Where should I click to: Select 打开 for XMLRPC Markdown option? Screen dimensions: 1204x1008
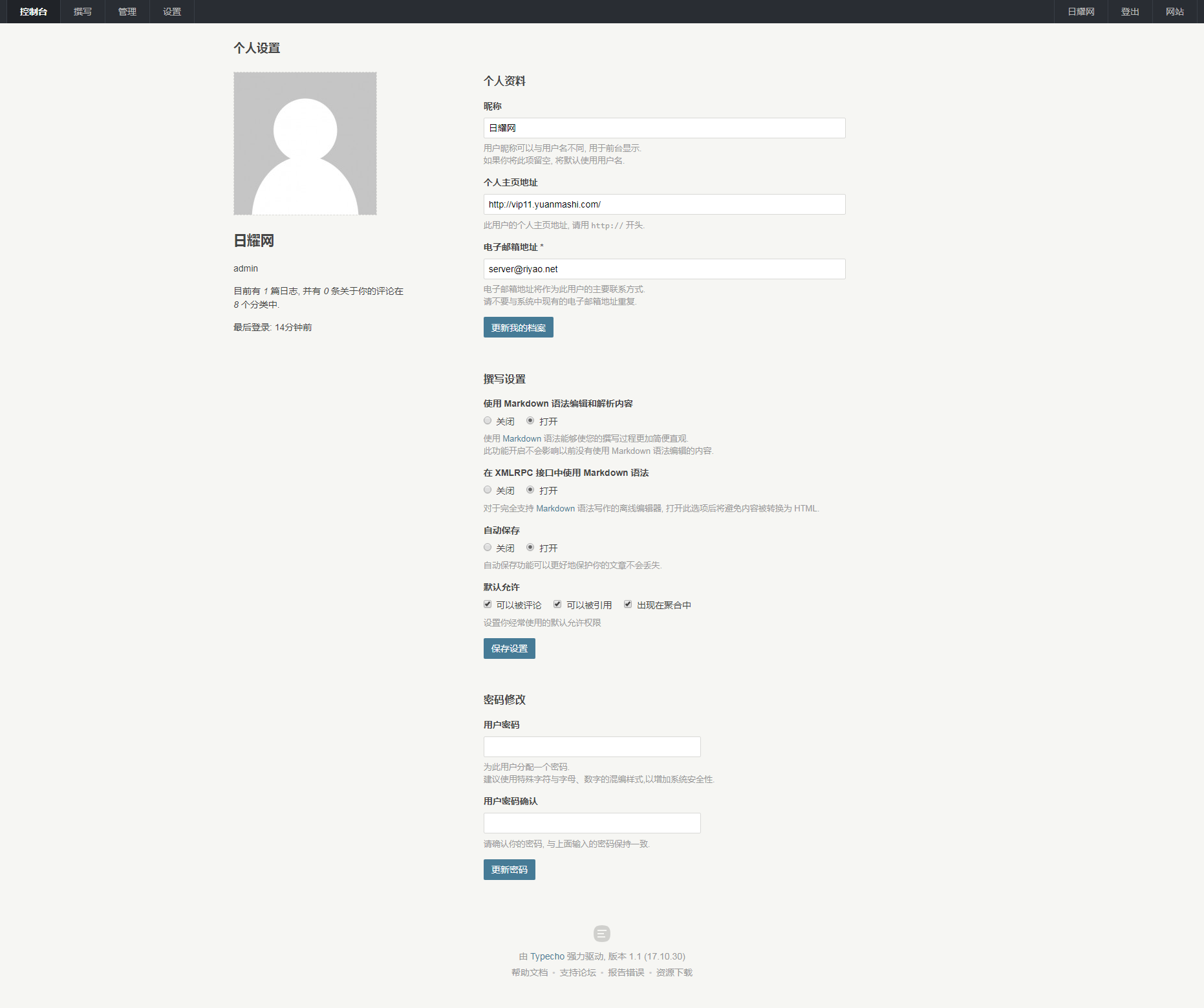click(x=530, y=490)
